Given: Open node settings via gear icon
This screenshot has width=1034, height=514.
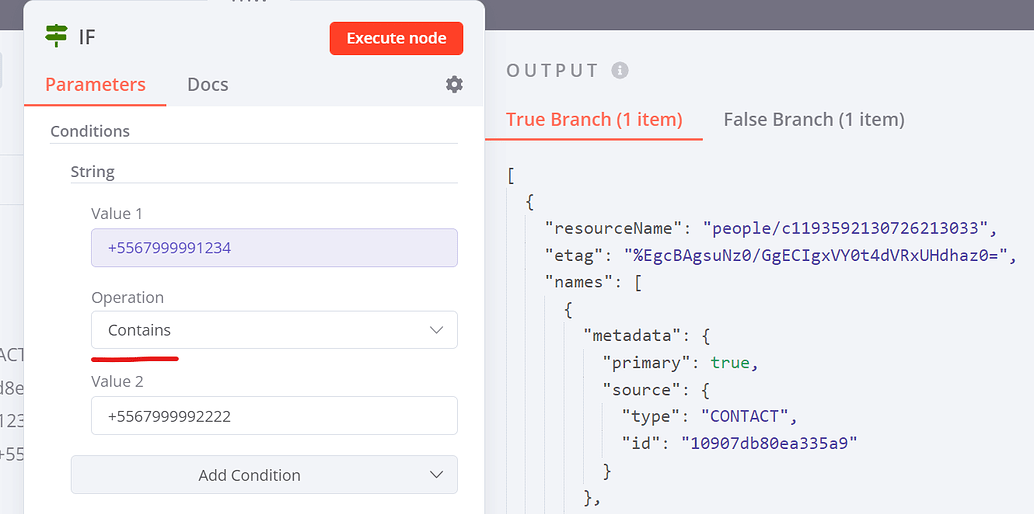Looking at the screenshot, I should pyautogui.click(x=454, y=85).
